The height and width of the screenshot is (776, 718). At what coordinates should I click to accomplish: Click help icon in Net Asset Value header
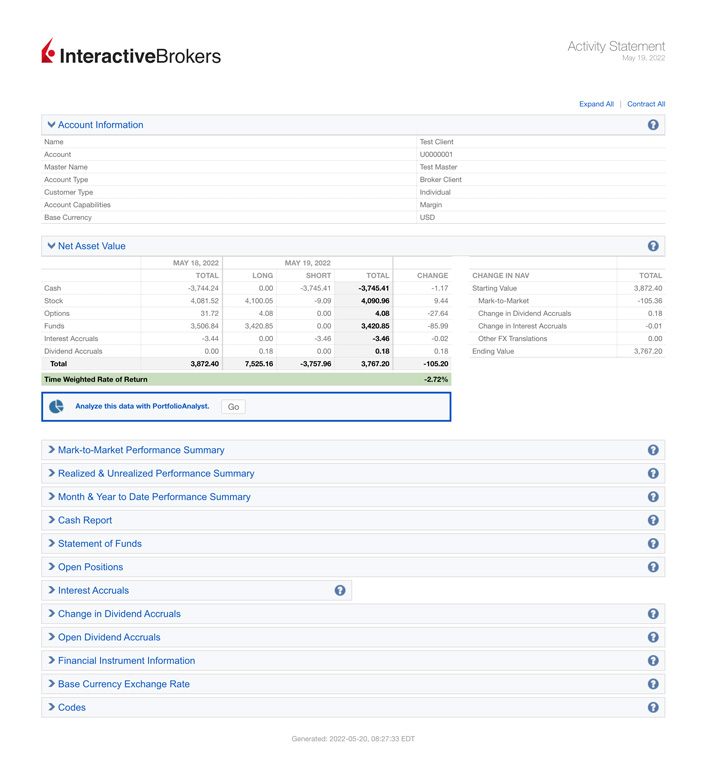tap(653, 246)
